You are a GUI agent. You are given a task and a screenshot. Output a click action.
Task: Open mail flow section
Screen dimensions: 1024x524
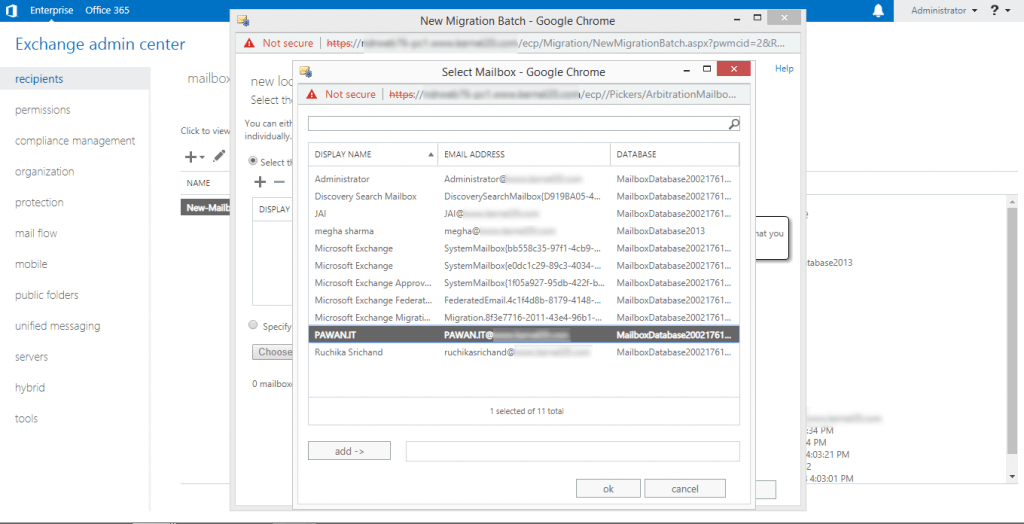tap(37, 233)
